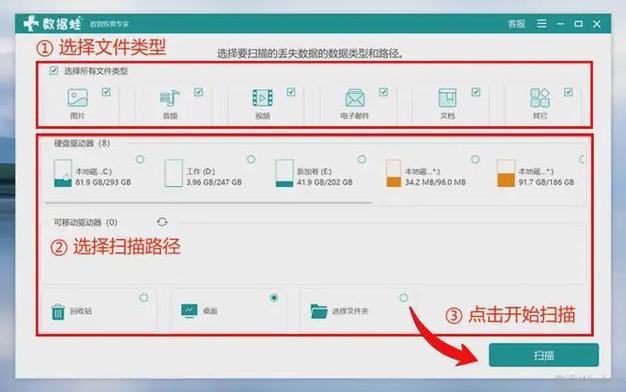Uncheck the 文档 checkbox
Screen dimensions: 626x392
(475, 92)
